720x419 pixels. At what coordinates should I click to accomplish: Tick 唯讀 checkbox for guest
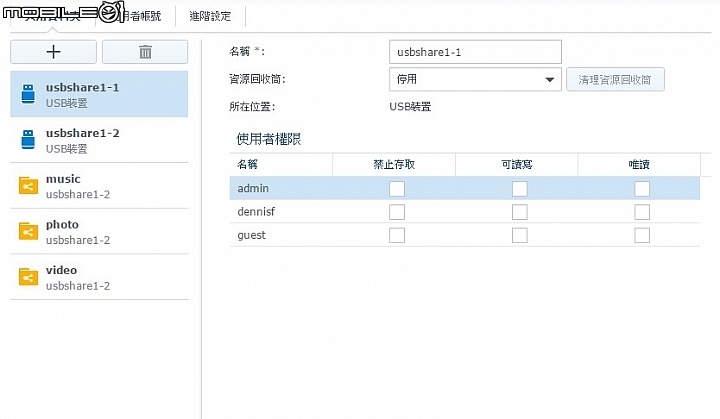(642, 235)
